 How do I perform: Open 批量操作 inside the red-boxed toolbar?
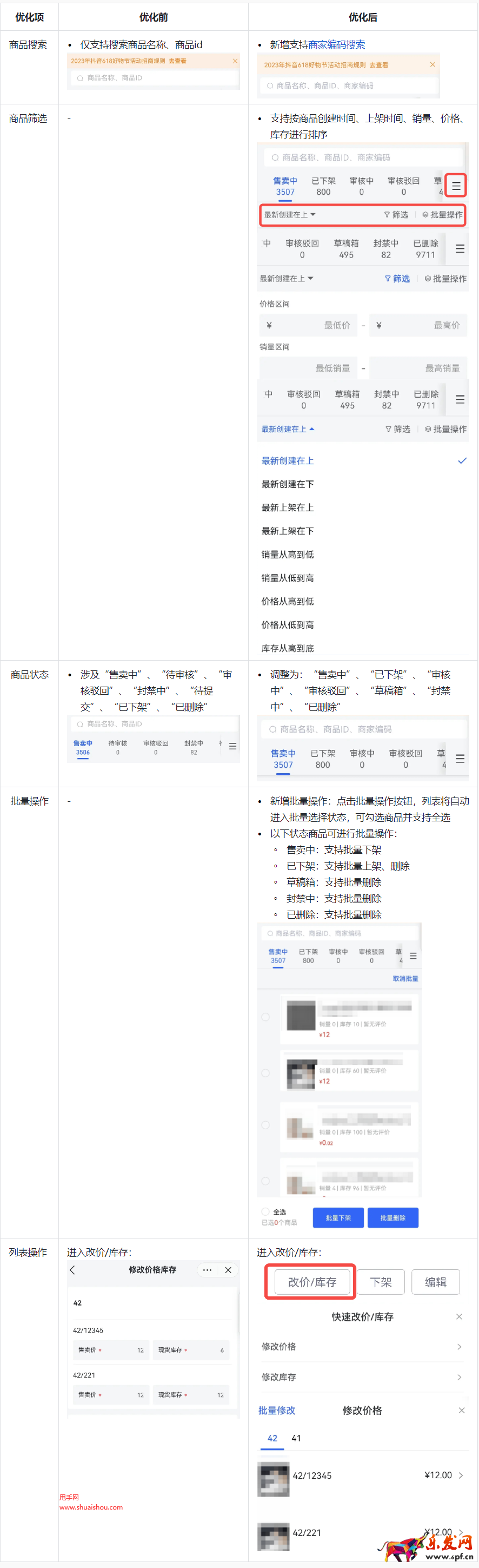click(x=442, y=215)
